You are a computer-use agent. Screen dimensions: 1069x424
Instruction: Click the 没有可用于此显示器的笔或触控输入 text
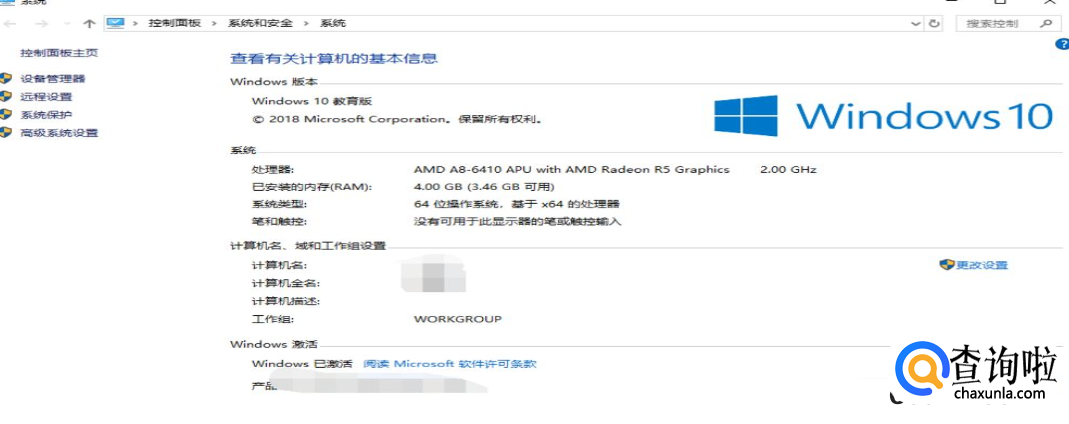pos(518,222)
